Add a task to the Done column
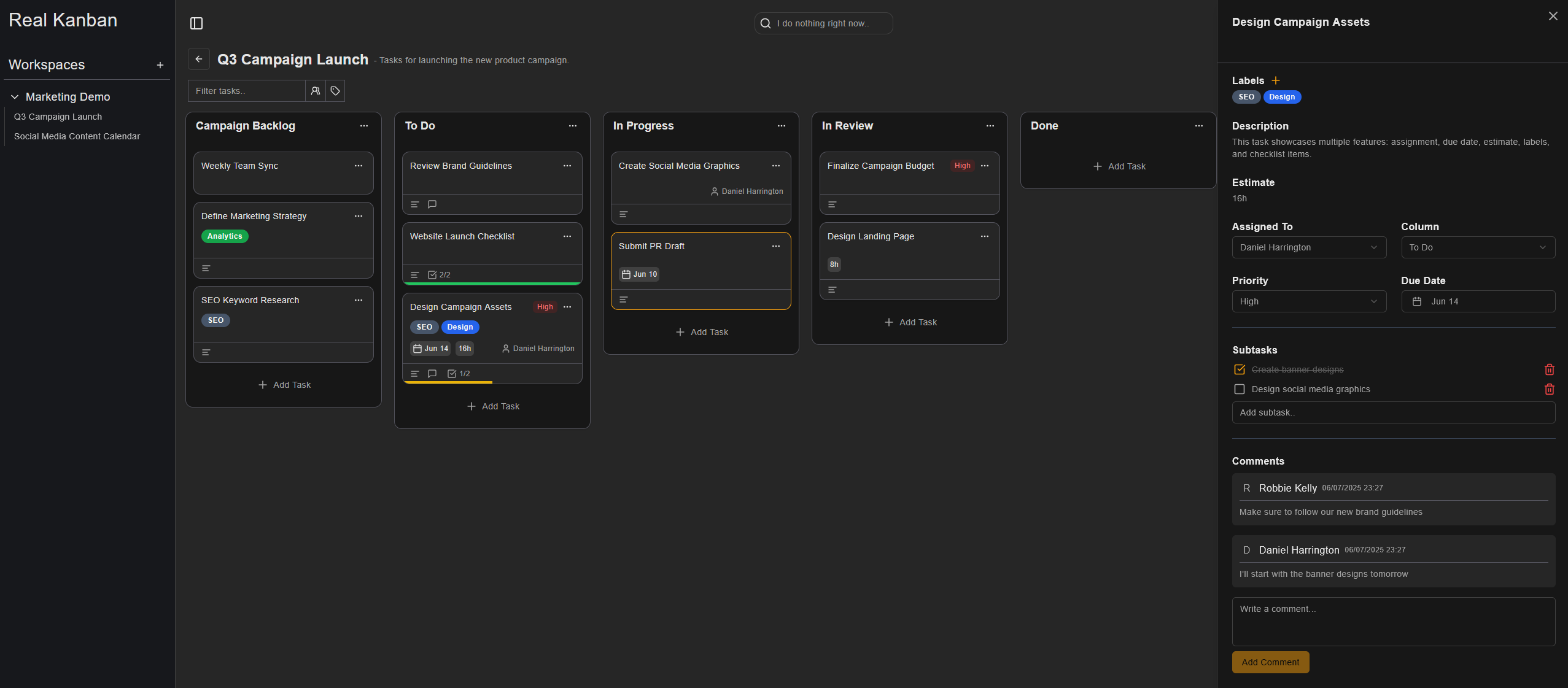1568x688 pixels. click(x=1119, y=166)
